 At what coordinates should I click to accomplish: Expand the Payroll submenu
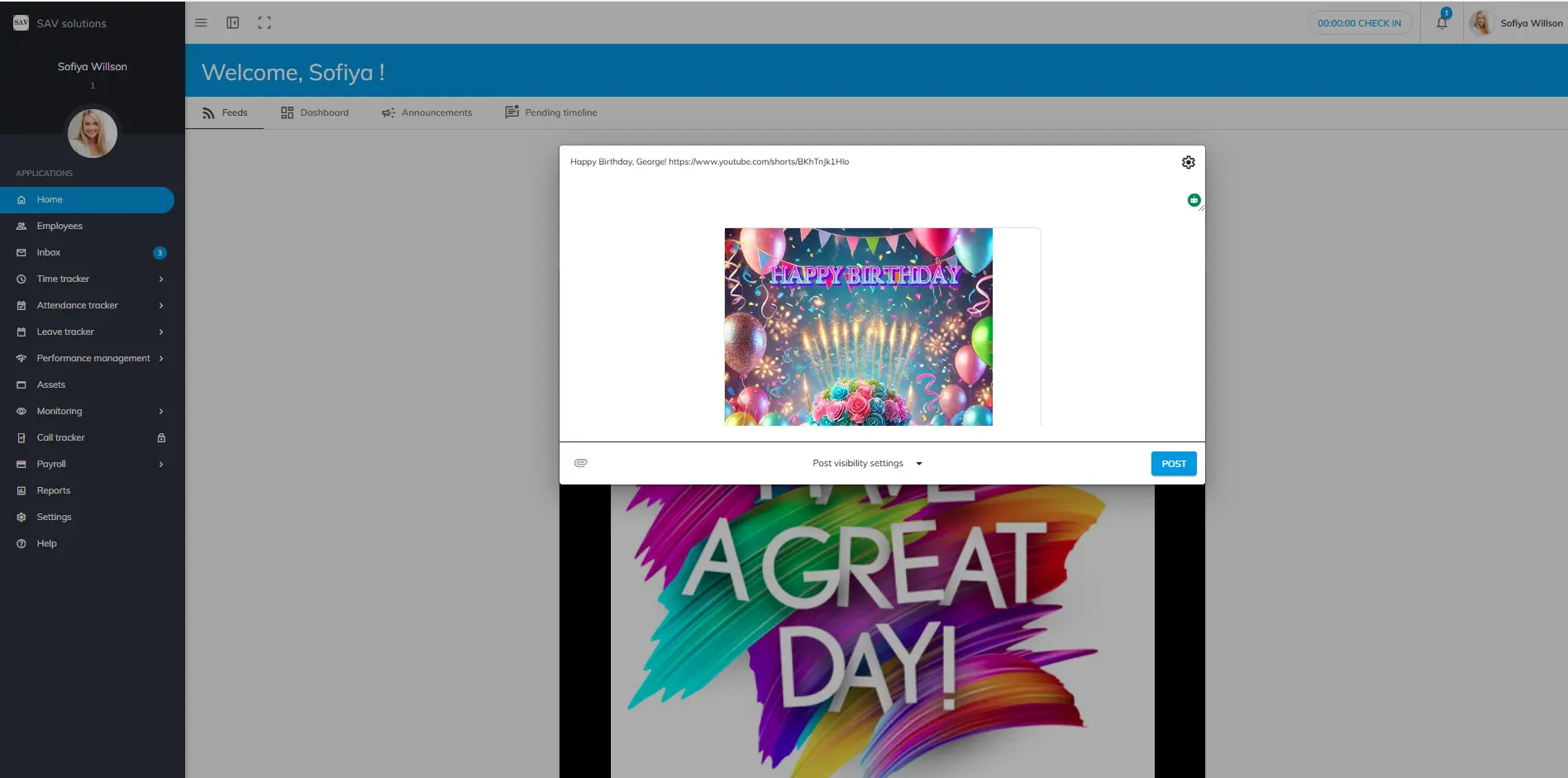161,465
